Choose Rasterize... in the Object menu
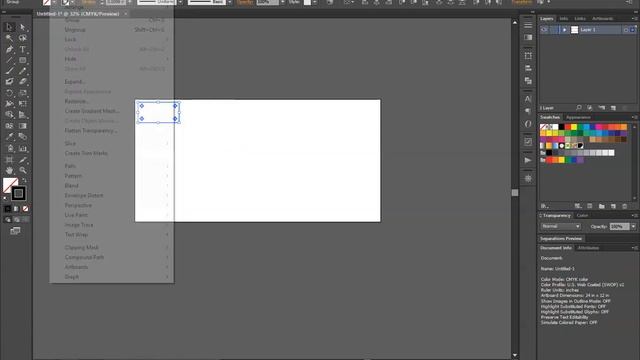 (76, 101)
